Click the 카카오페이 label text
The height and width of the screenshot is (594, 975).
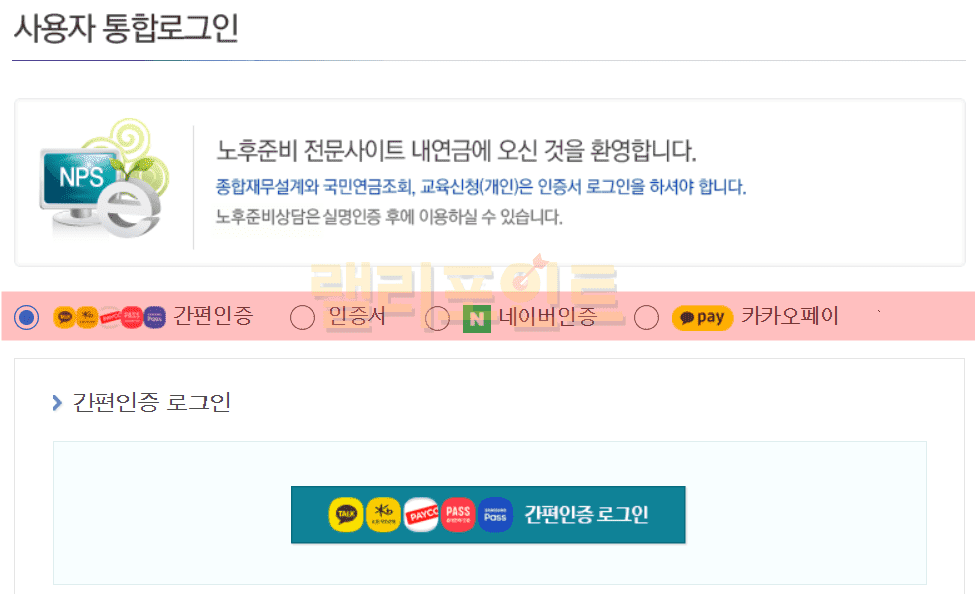(x=790, y=318)
